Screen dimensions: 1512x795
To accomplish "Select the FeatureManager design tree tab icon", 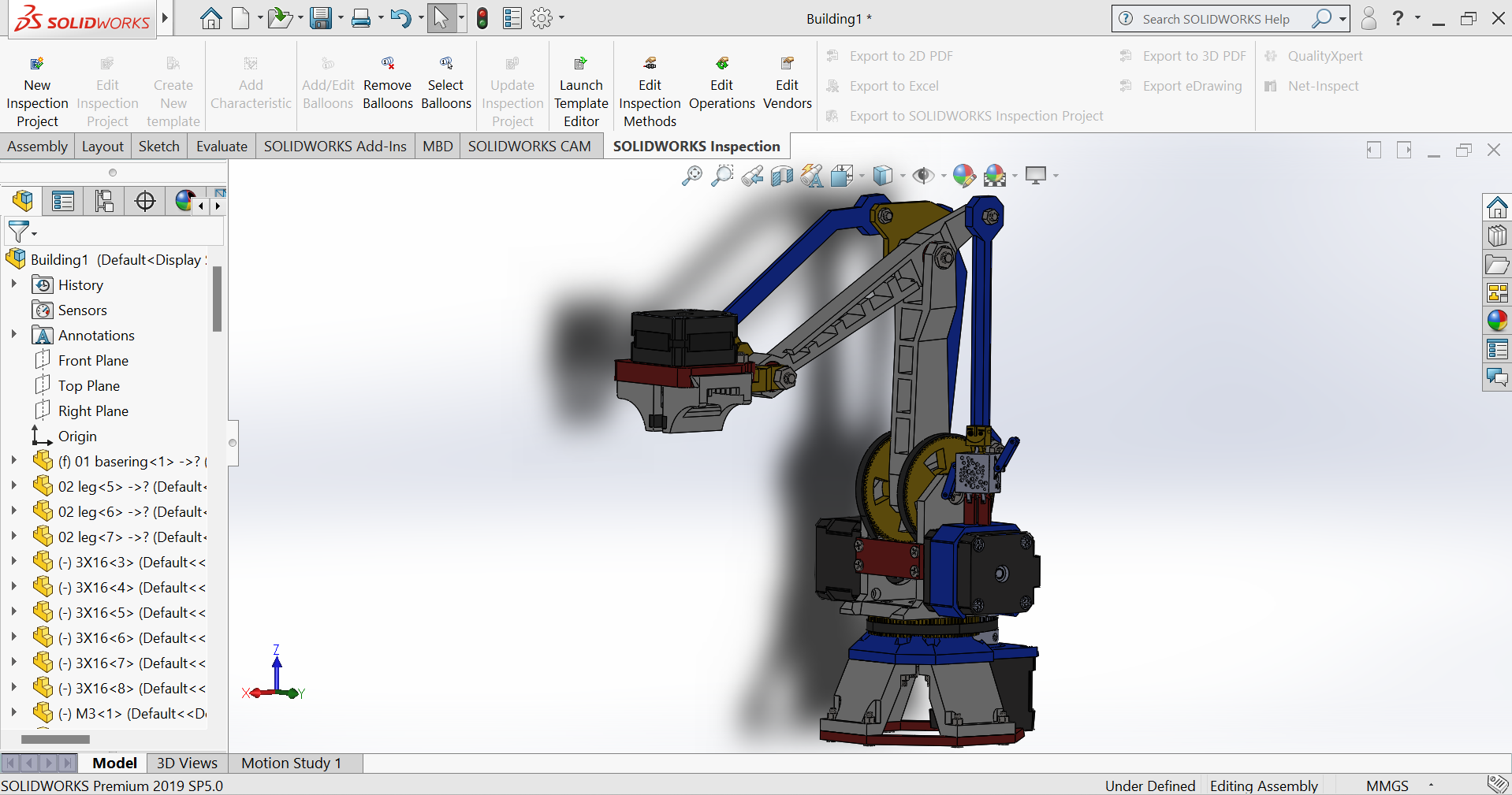I will (x=23, y=201).
